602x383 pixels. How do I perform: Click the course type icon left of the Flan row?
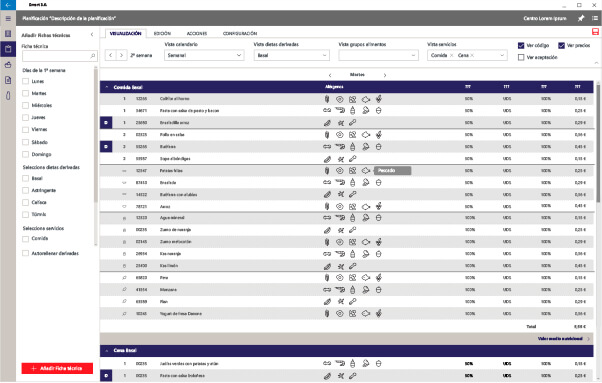click(x=124, y=302)
